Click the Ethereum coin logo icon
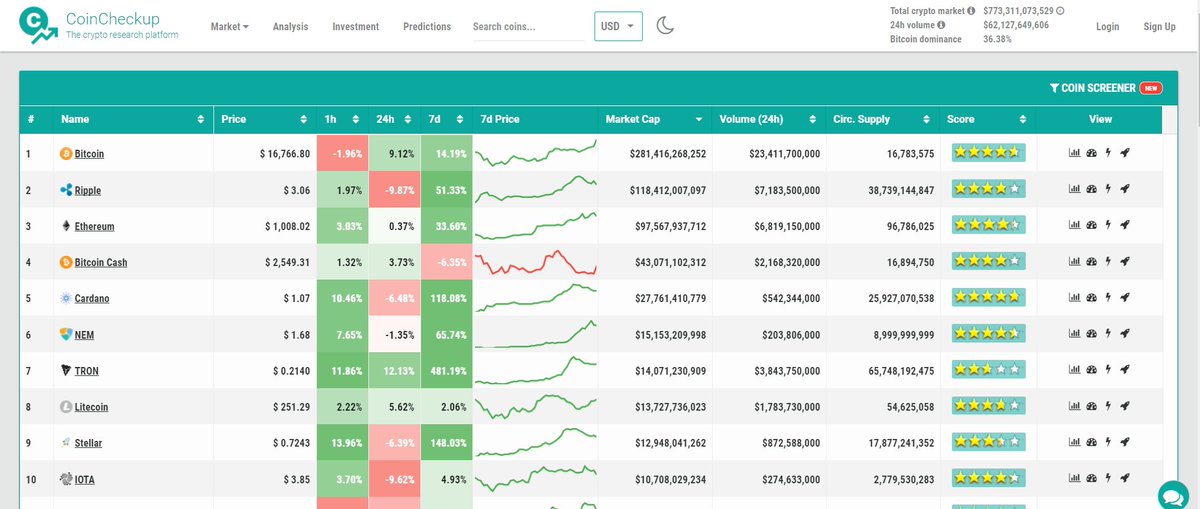The width and height of the screenshot is (1200, 509). 66,226
